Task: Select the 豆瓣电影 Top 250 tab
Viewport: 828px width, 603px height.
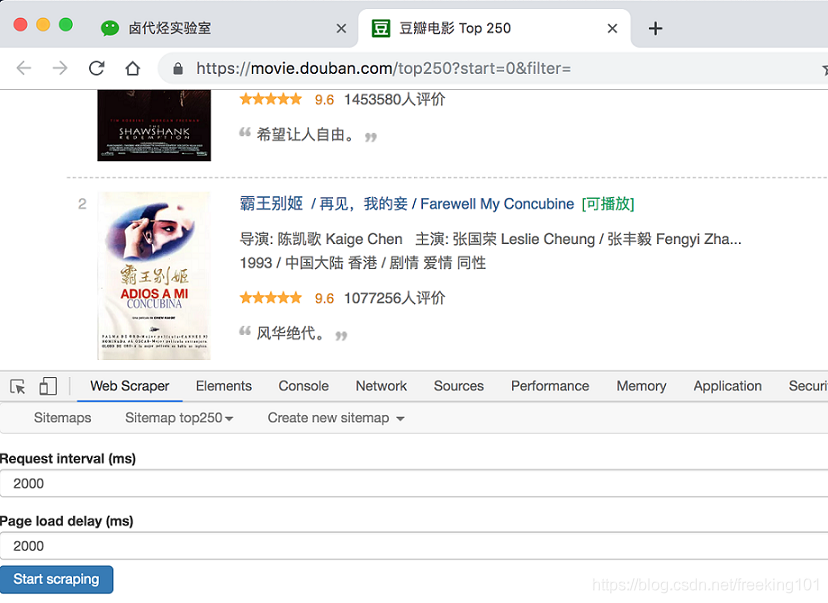Action: click(x=494, y=28)
